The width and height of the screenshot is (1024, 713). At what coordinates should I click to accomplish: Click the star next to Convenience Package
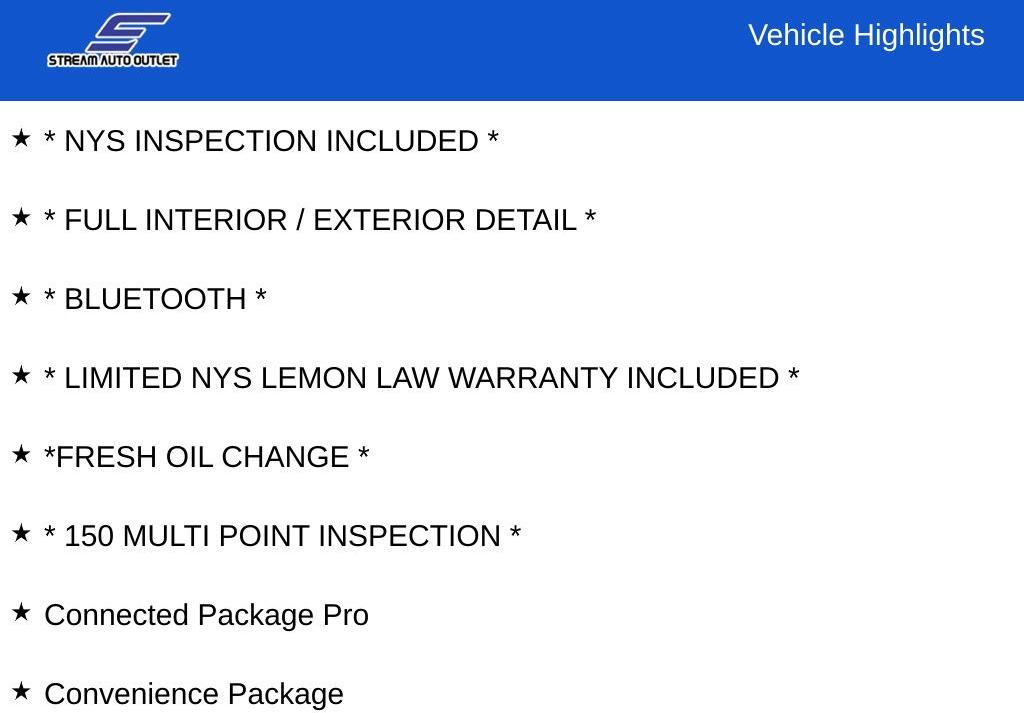pos(22,691)
